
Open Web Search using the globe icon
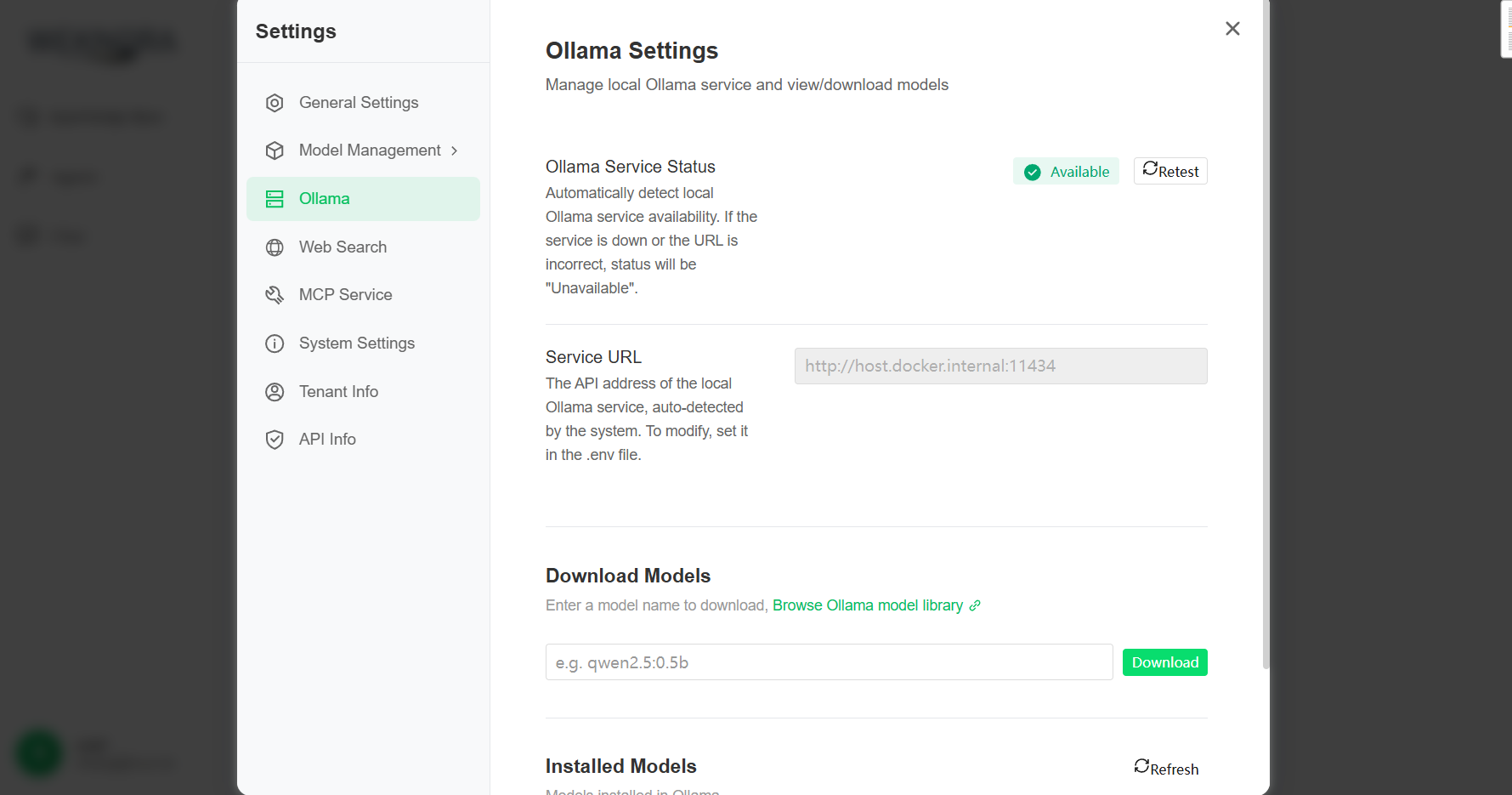click(275, 247)
